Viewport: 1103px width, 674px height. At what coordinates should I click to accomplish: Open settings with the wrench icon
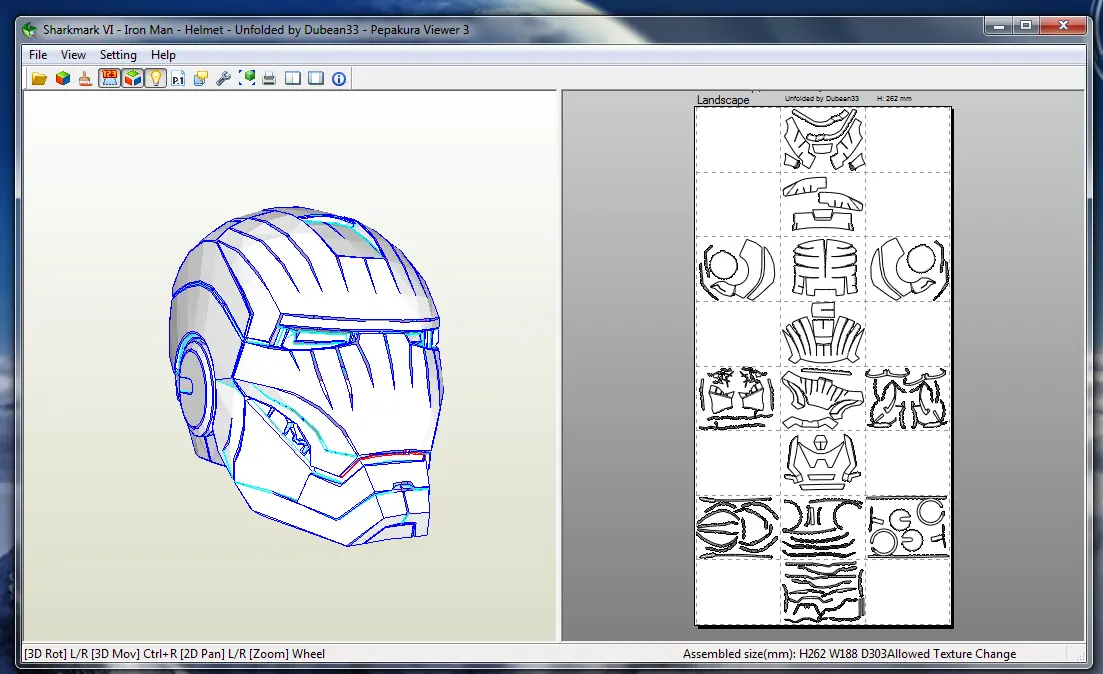pyautogui.click(x=224, y=79)
